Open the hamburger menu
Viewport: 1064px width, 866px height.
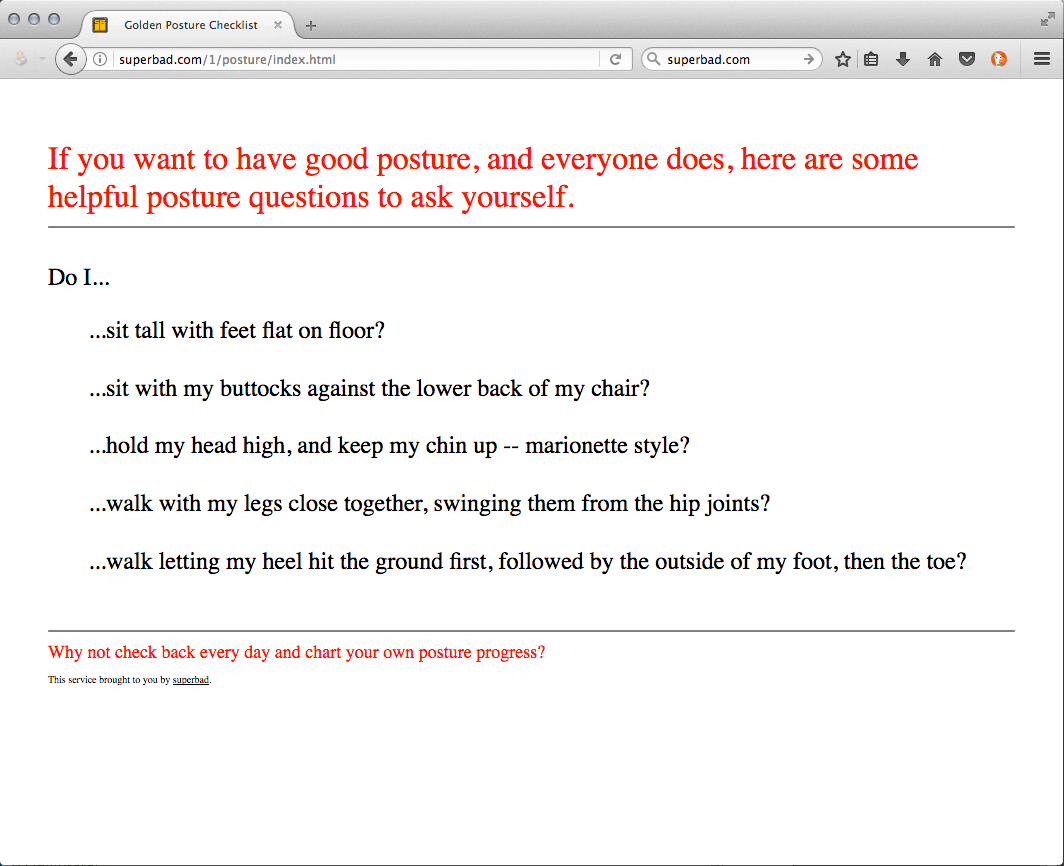[x=1042, y=60]
